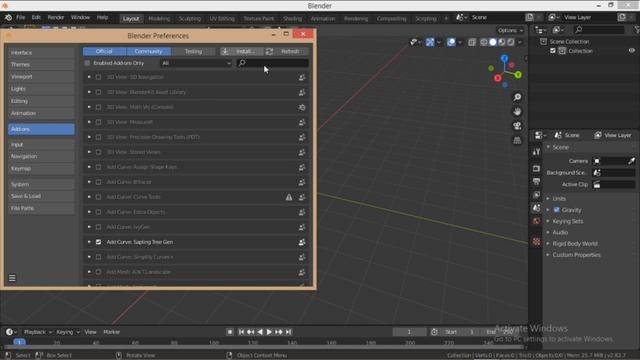Open the File menu
Viewport: 640px width, 360px height.
point(20,18)
